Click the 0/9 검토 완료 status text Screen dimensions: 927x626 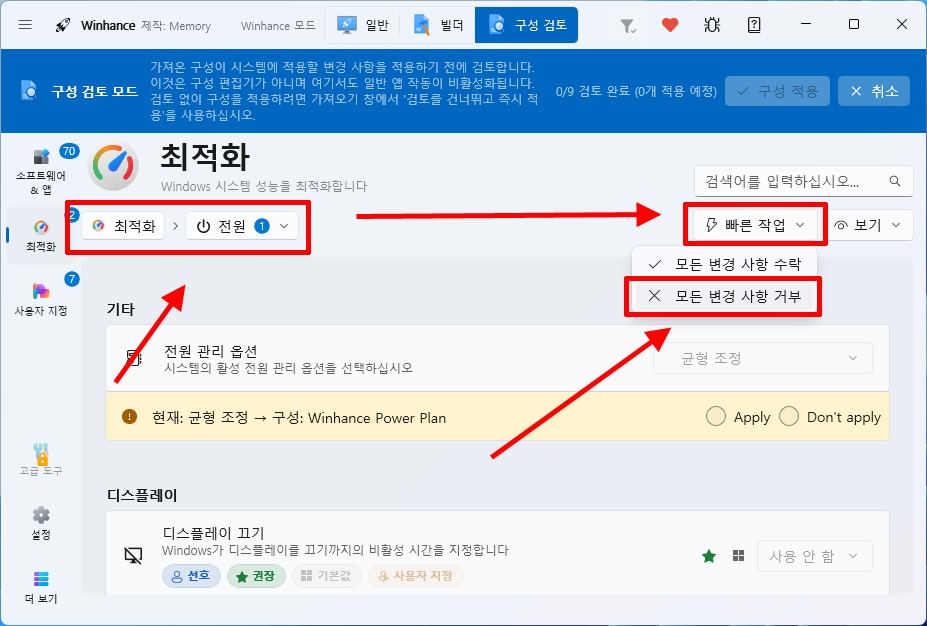(x=636, y=92)
